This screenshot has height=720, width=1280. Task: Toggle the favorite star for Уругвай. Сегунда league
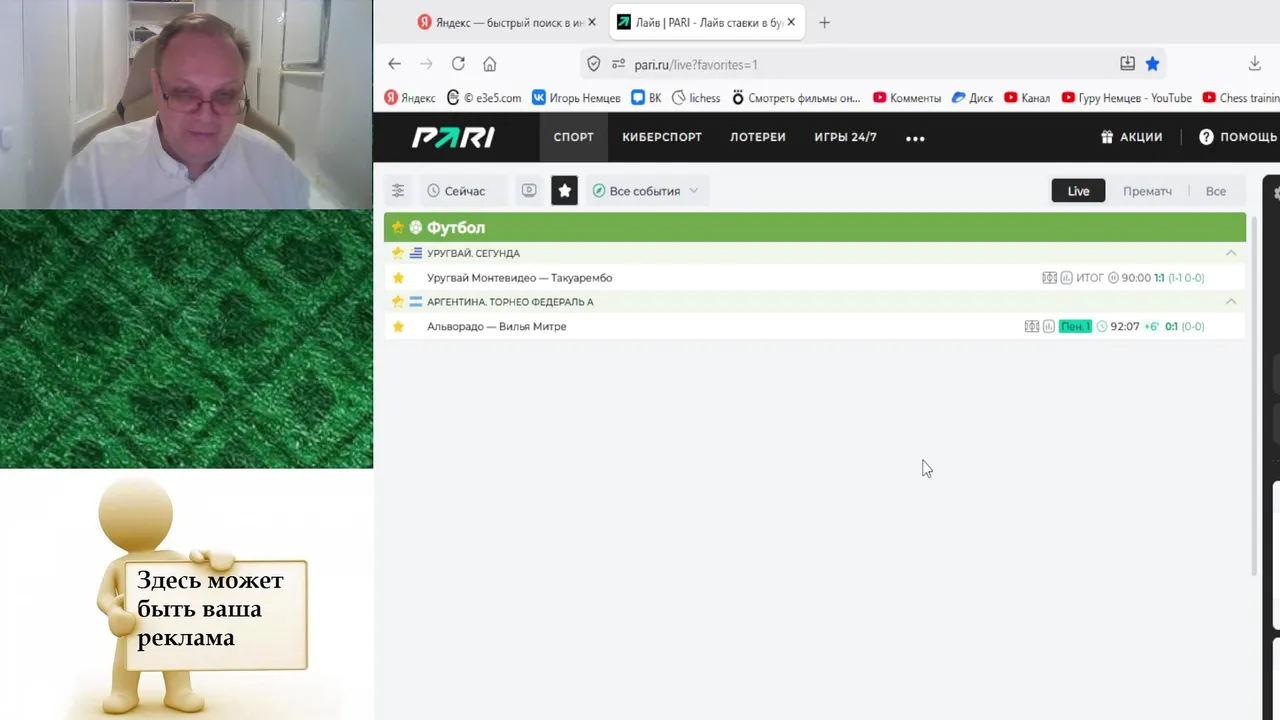tap(398, 253)
